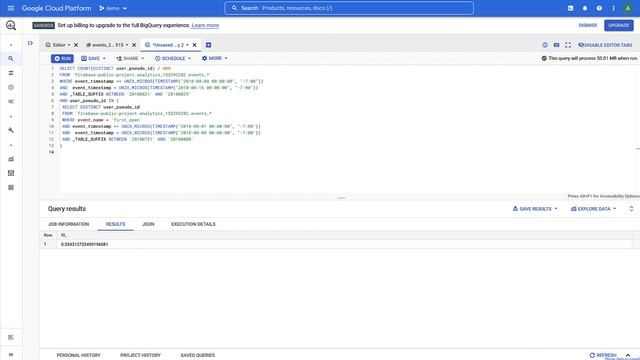This screenshot has height=360, width=640.
Task: Follow the Learn more link
Action: coord(205,25)
